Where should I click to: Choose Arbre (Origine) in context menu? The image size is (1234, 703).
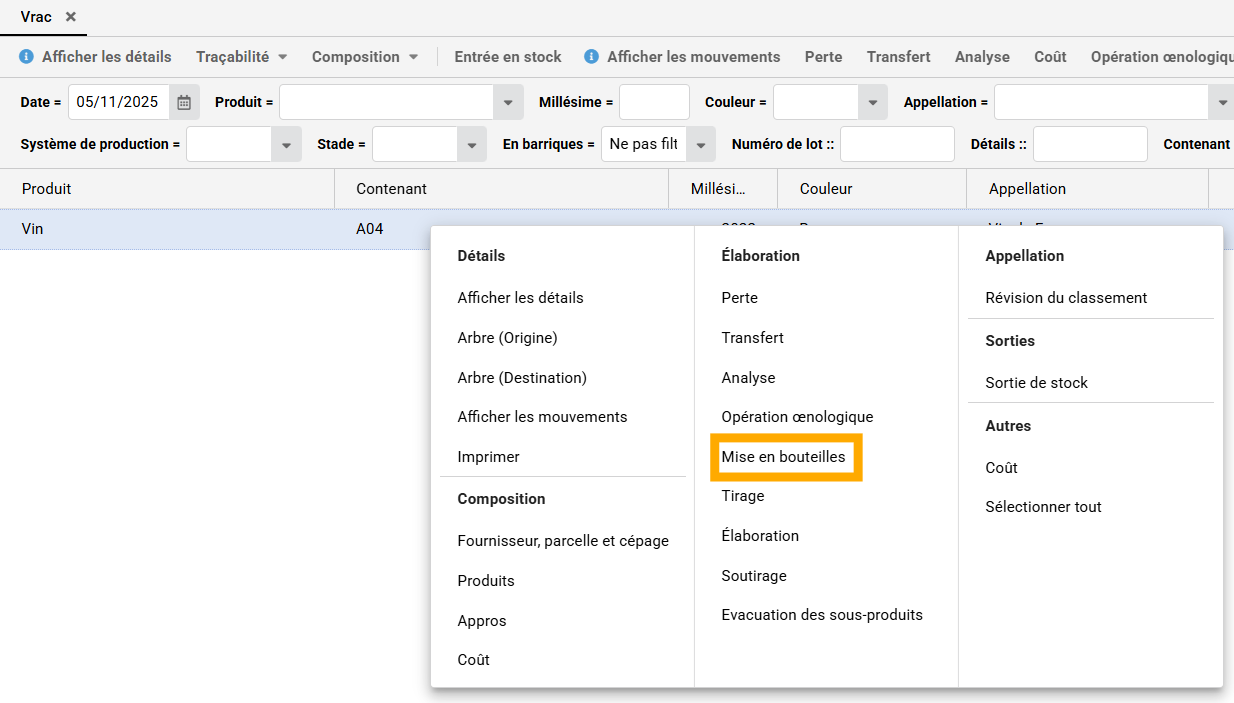pos(507,338)
